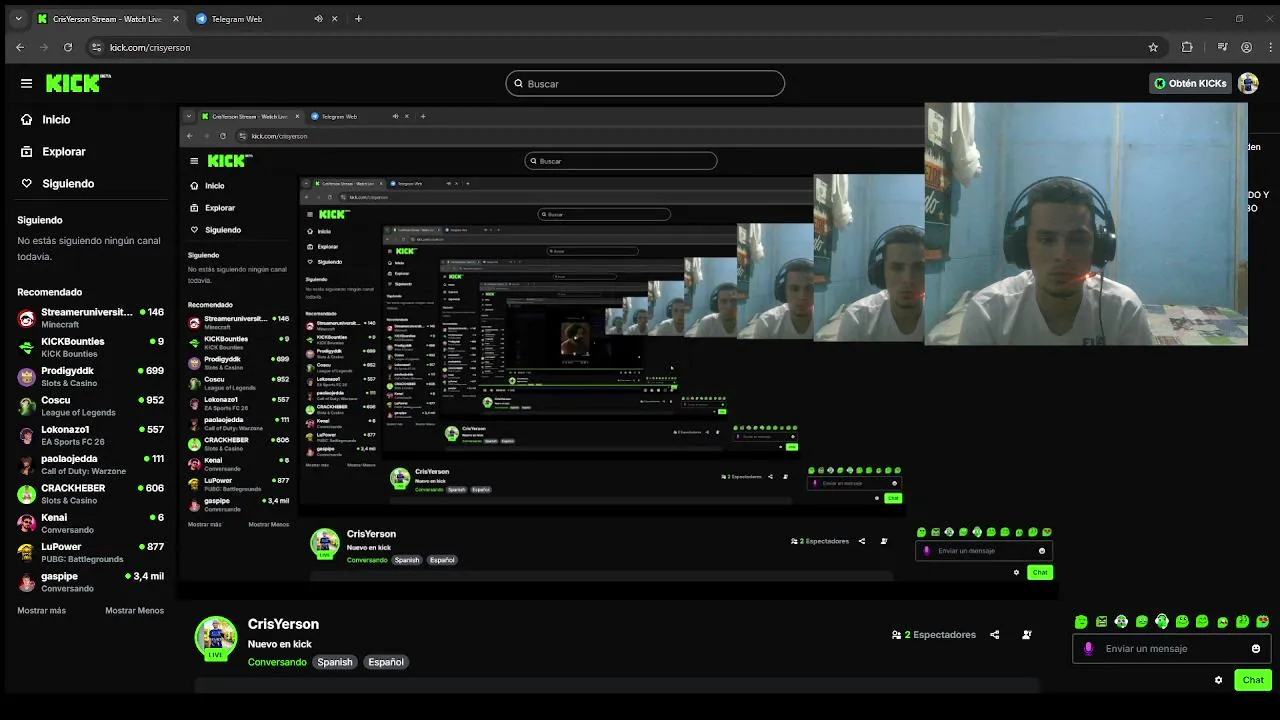Screen dimensions: 1280x720
Task: Close the Telegram Web tab
Action: coord(335,19)
